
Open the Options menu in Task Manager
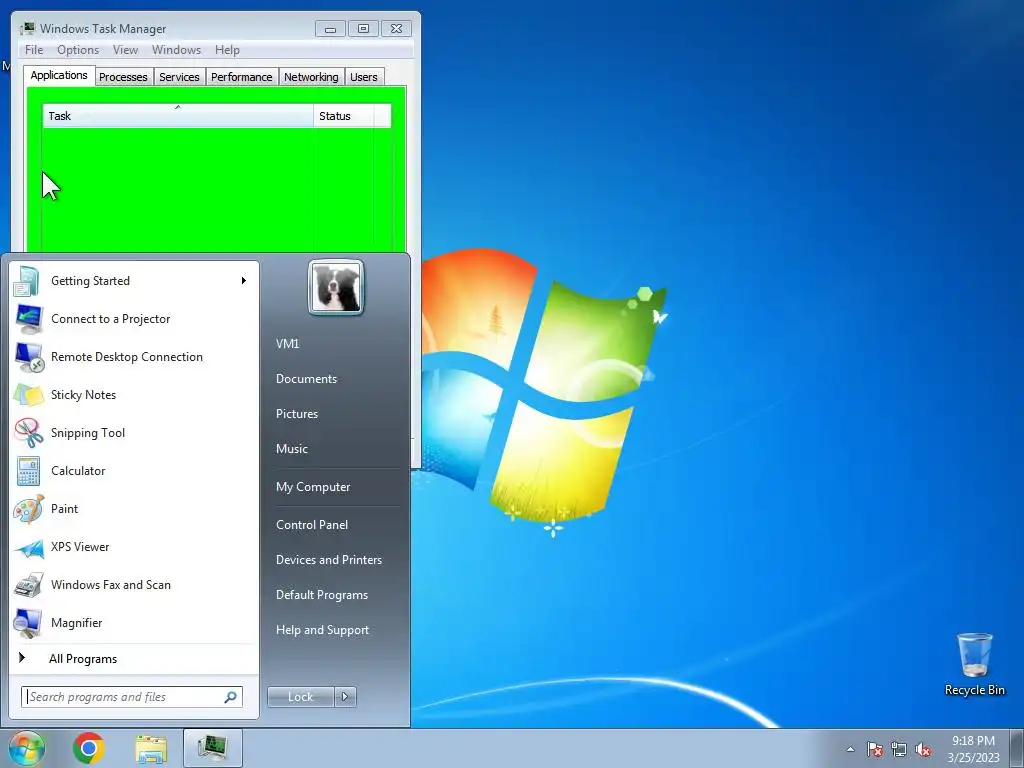coord(78,50)
